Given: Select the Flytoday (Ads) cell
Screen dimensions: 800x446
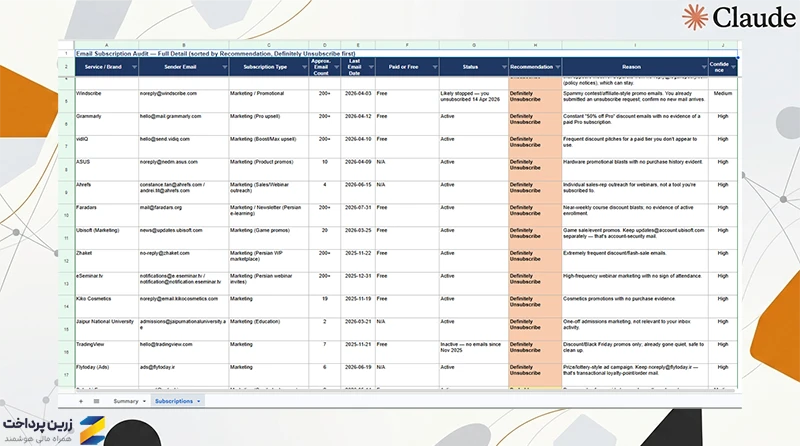Looking at the screenshot, I should (x=107, y=375).
